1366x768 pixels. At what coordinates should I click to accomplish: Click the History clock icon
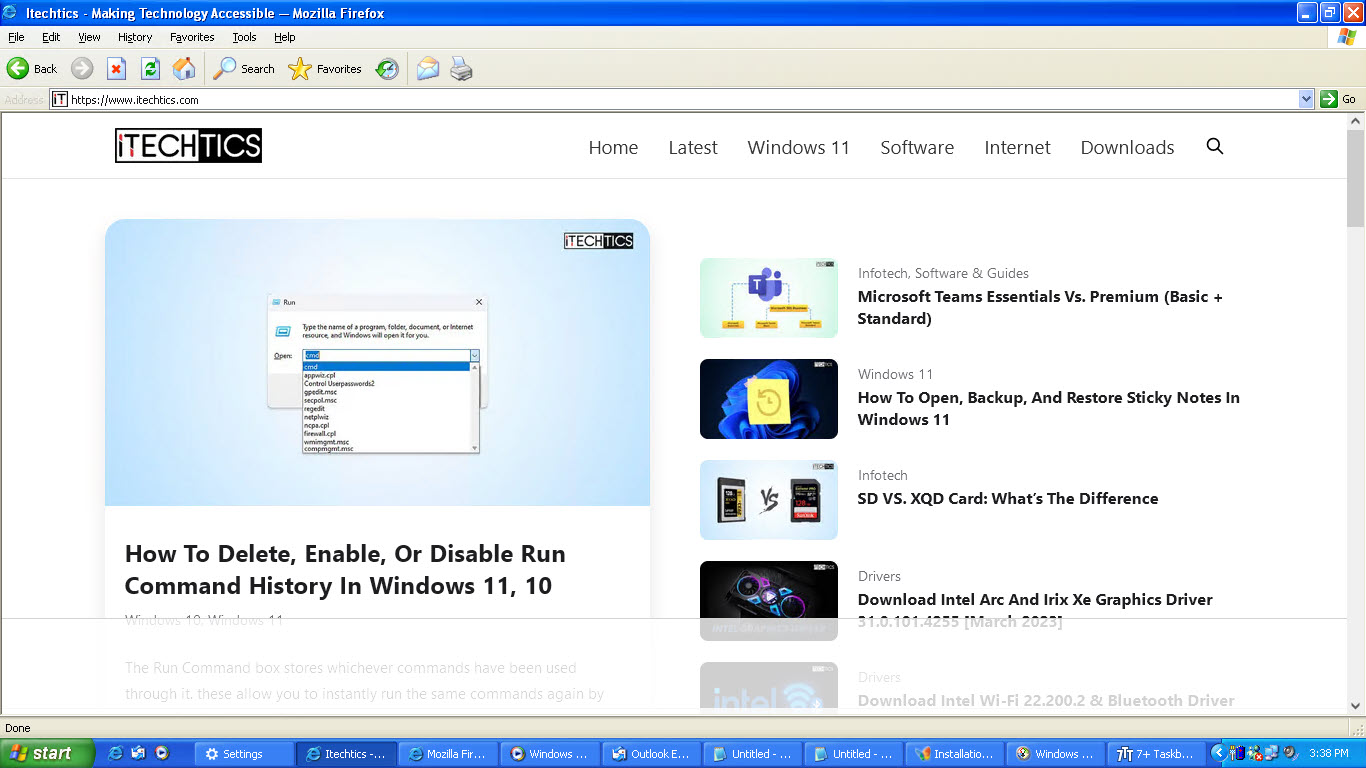pyautogui.click(x=387, y=69)
